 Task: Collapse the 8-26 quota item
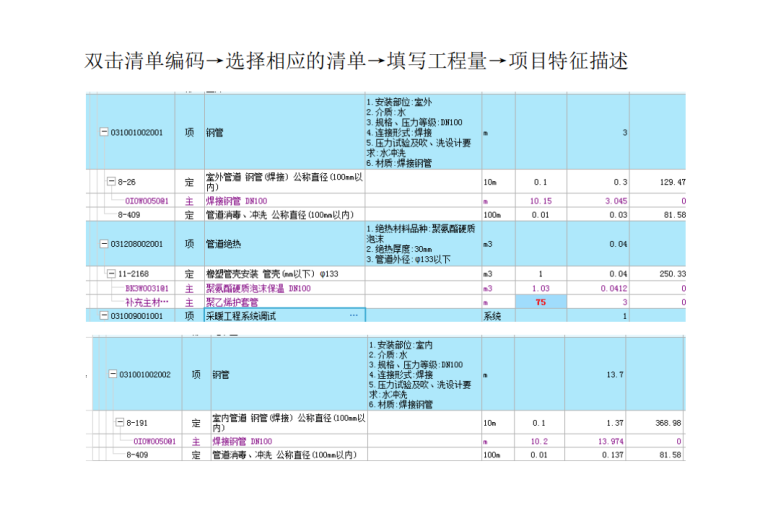pos(112,182)
